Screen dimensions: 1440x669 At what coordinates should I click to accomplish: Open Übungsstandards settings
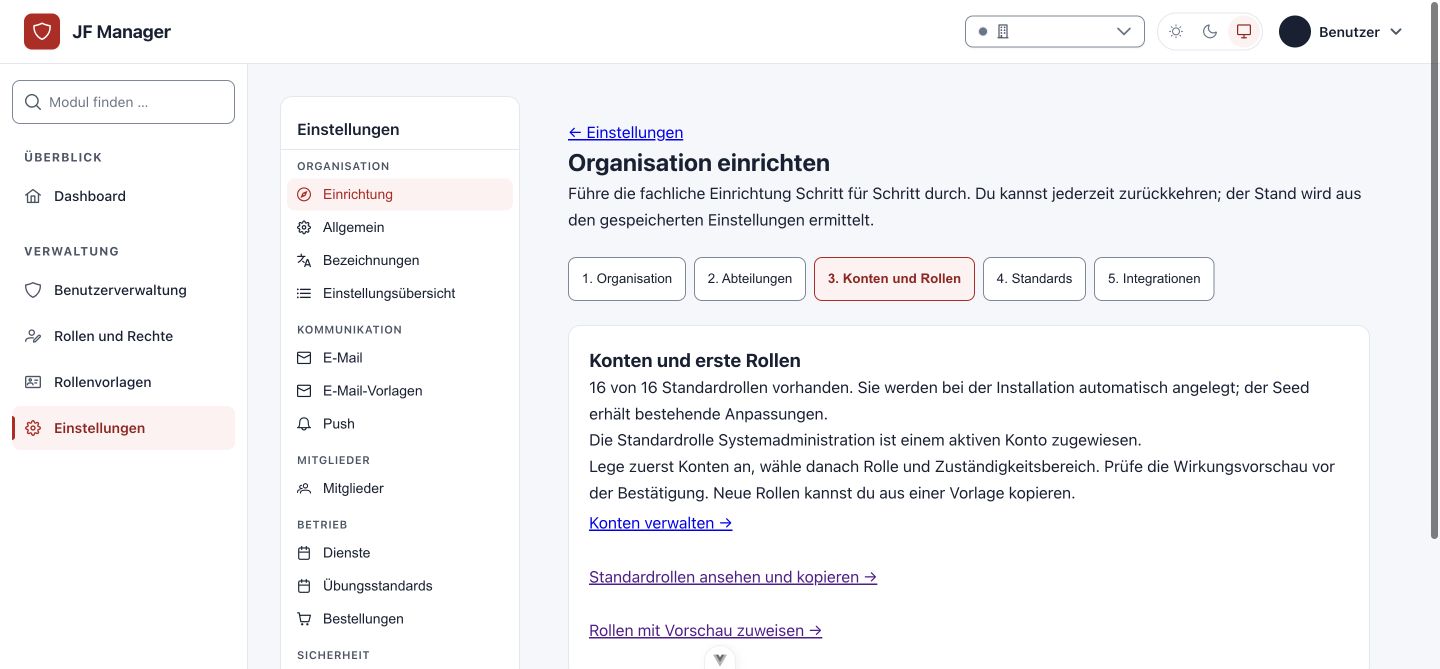pyautogui.click(x=400, y=585)
